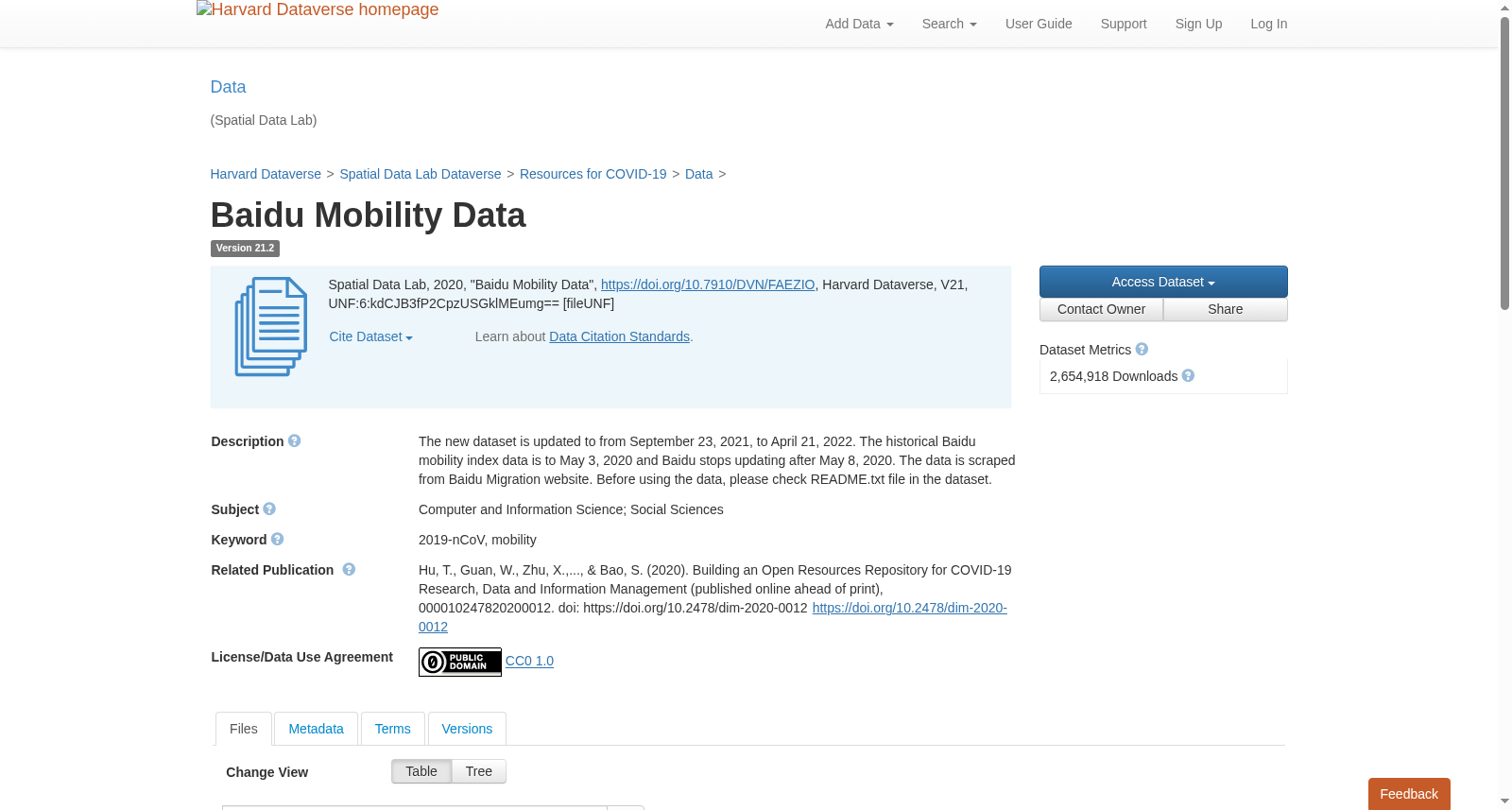Switch to the Metadata tab
This screenshot has height=810, width=1512.
coord(316,729)
